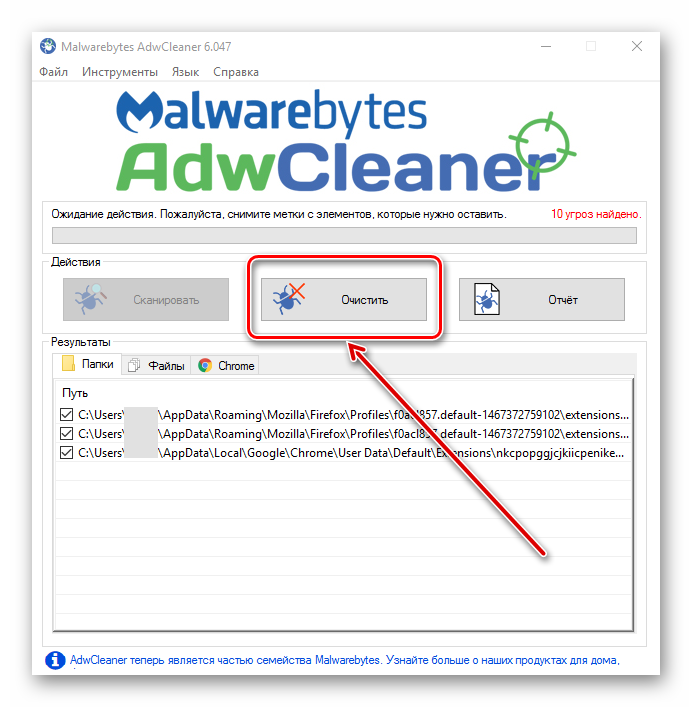
Task: Click the blue info icon at bottom
Action: tap(55, 661)
